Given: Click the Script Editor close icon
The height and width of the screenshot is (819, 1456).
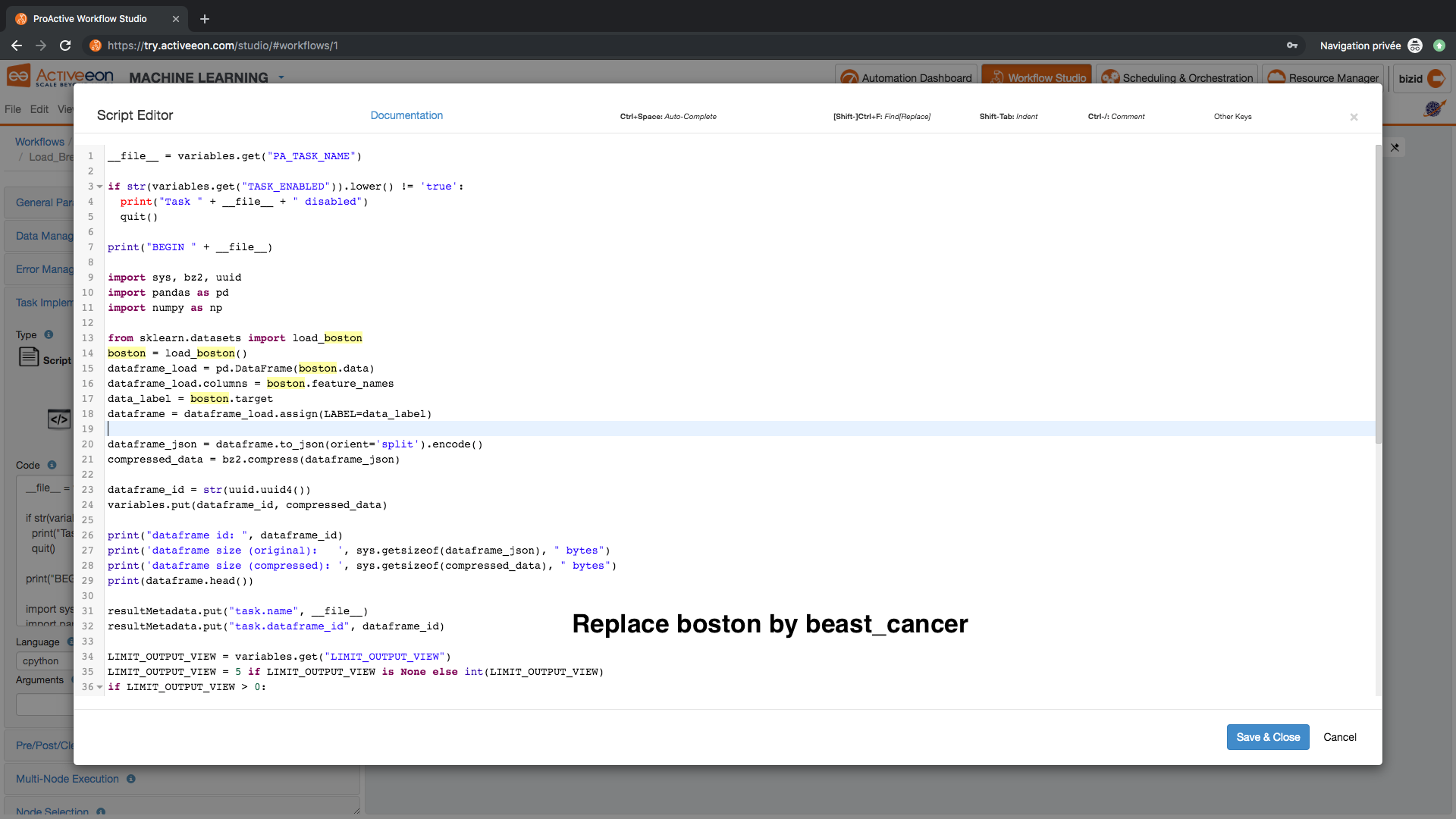Looking at the screenshot, I should [x=1354, y=115].
